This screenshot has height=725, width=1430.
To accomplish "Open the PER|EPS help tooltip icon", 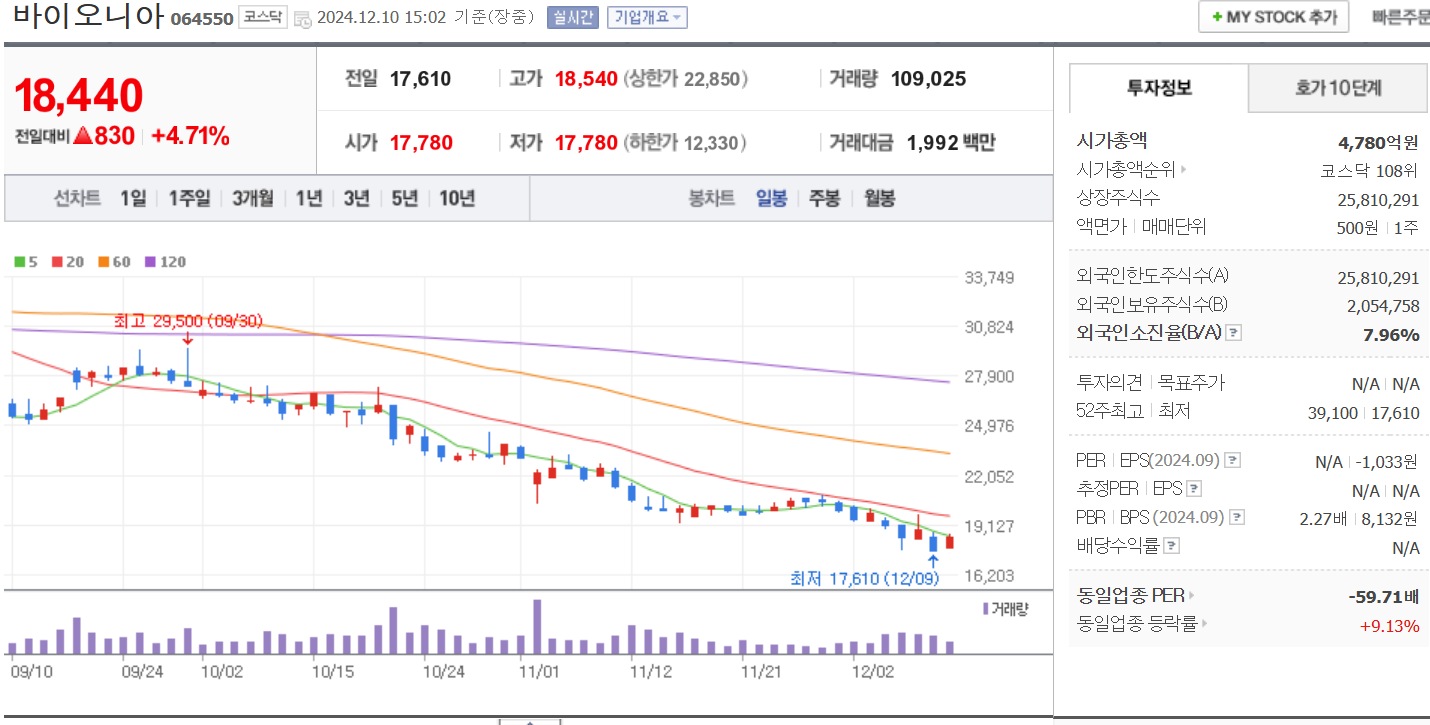I will coord(1233,461).
